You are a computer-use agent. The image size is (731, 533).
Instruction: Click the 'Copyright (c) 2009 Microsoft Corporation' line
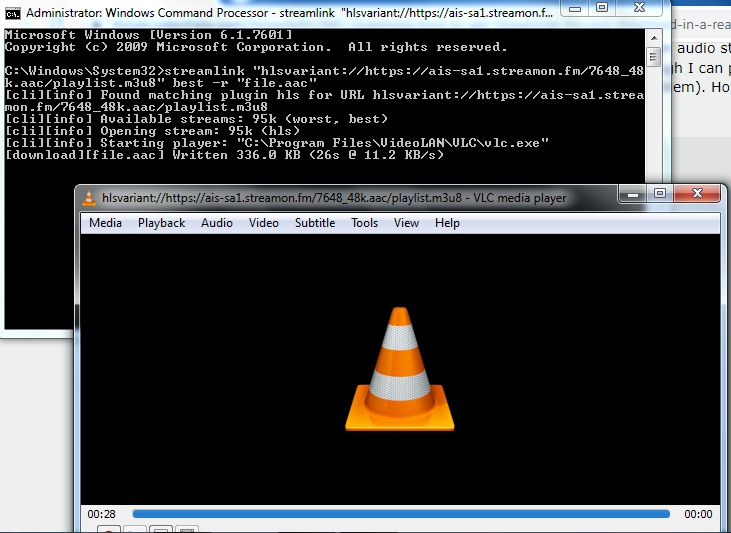coord(256,47)
